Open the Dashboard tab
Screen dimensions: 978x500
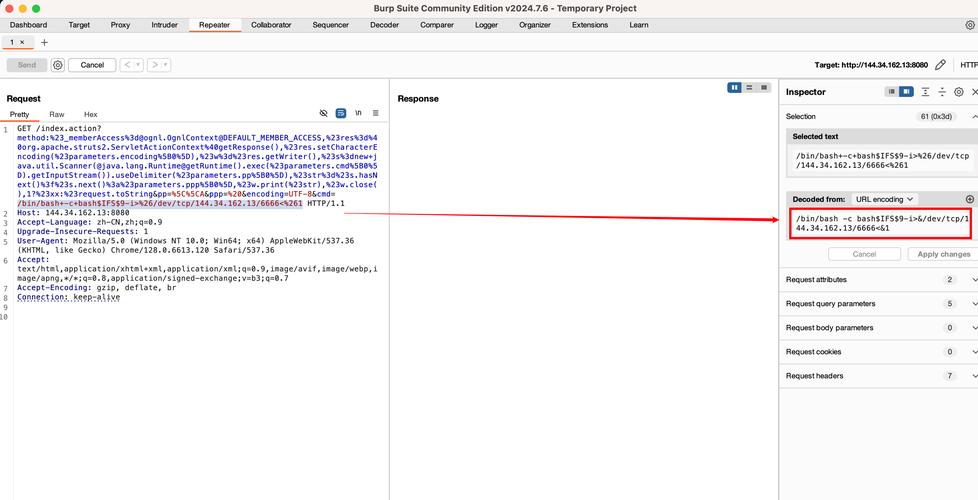pyautogui.click(x=28, y=25)
